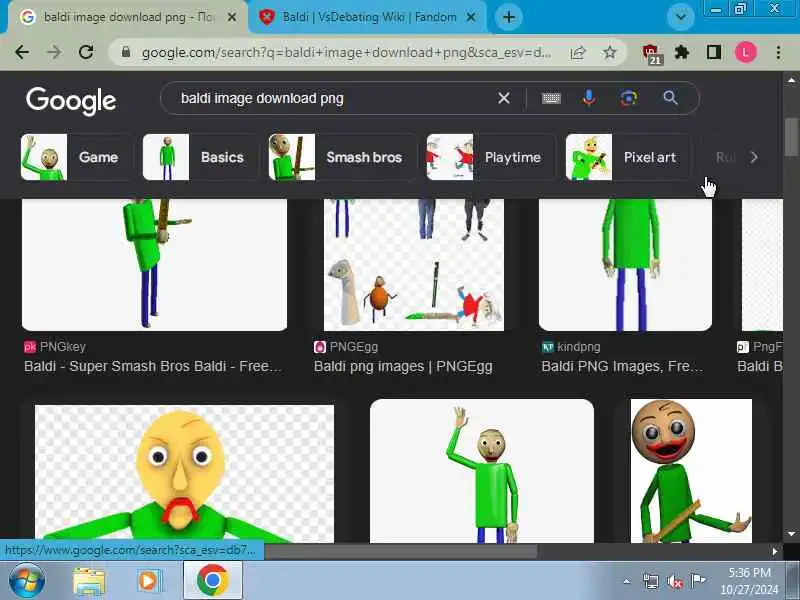
Task: Filter results by Basics chip
Action: click(201, 157)
